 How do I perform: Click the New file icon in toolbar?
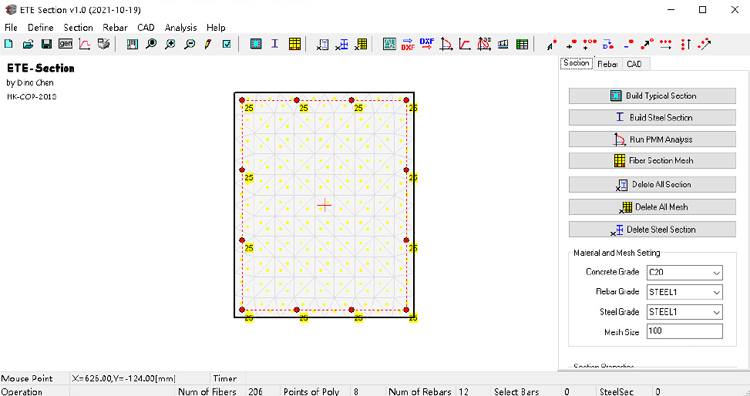click(9, 44)
